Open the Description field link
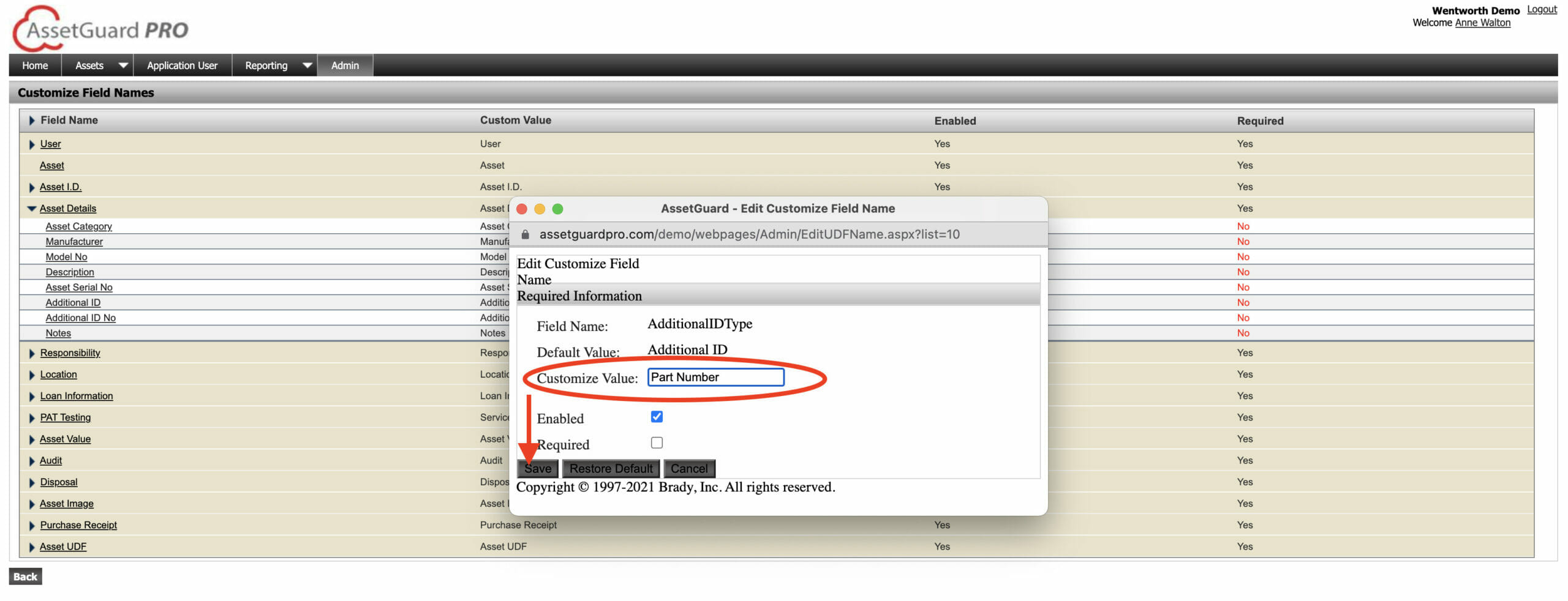Image resolution: width=1568 pixels, height=601 pixels. tap(70, 272)
